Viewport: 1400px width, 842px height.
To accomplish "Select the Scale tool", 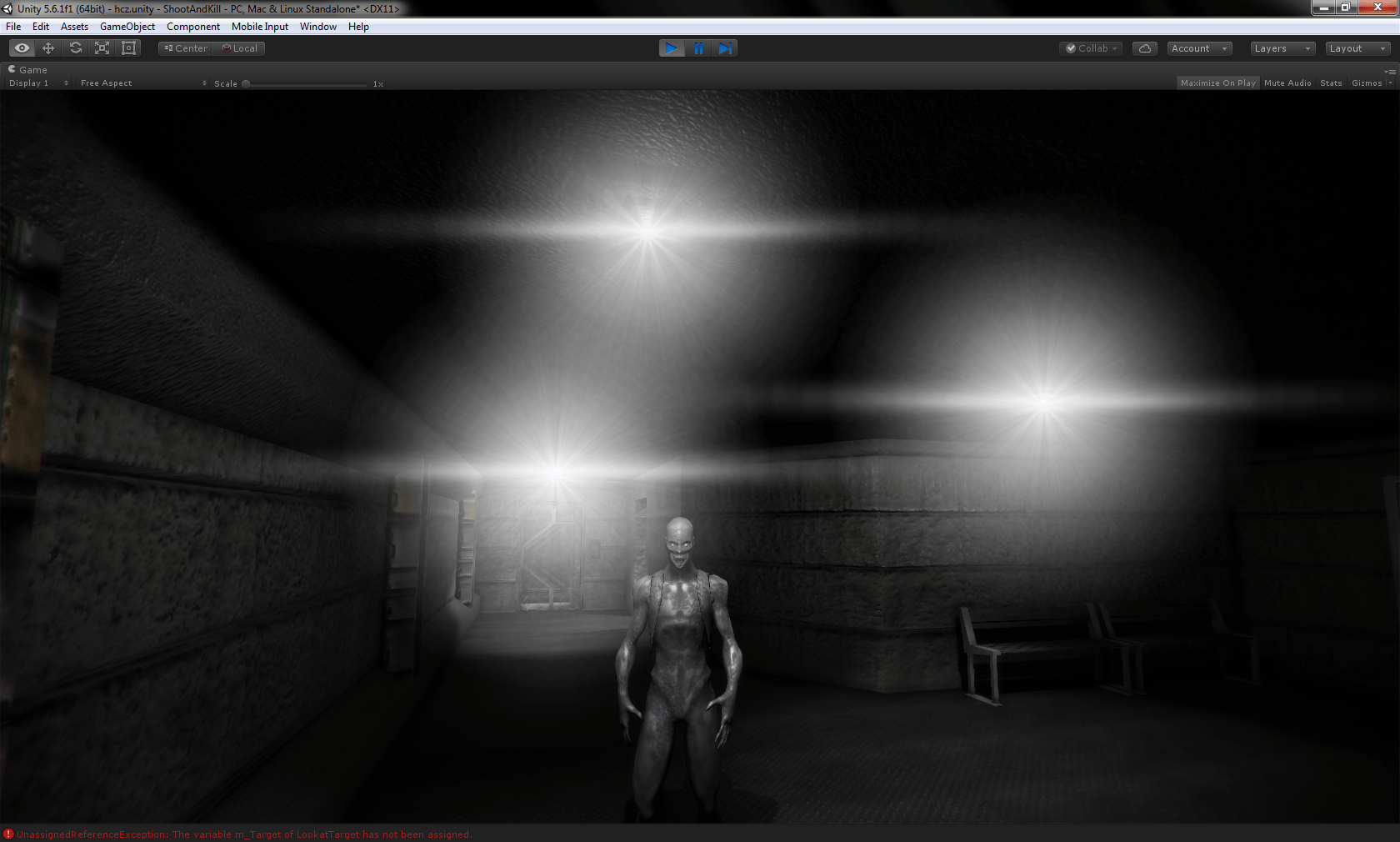I will pyautogui.click(x=102, y=48).
